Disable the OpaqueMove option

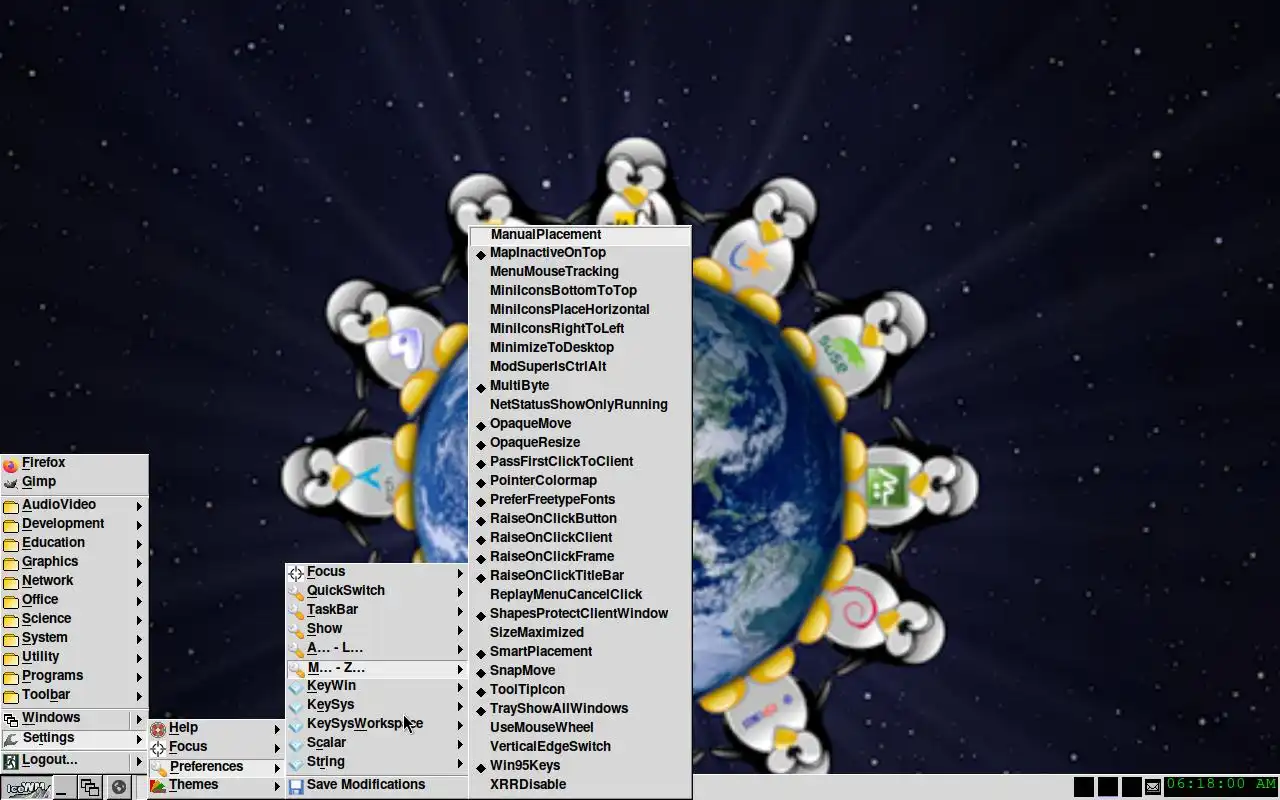click(x=579, y=424)
